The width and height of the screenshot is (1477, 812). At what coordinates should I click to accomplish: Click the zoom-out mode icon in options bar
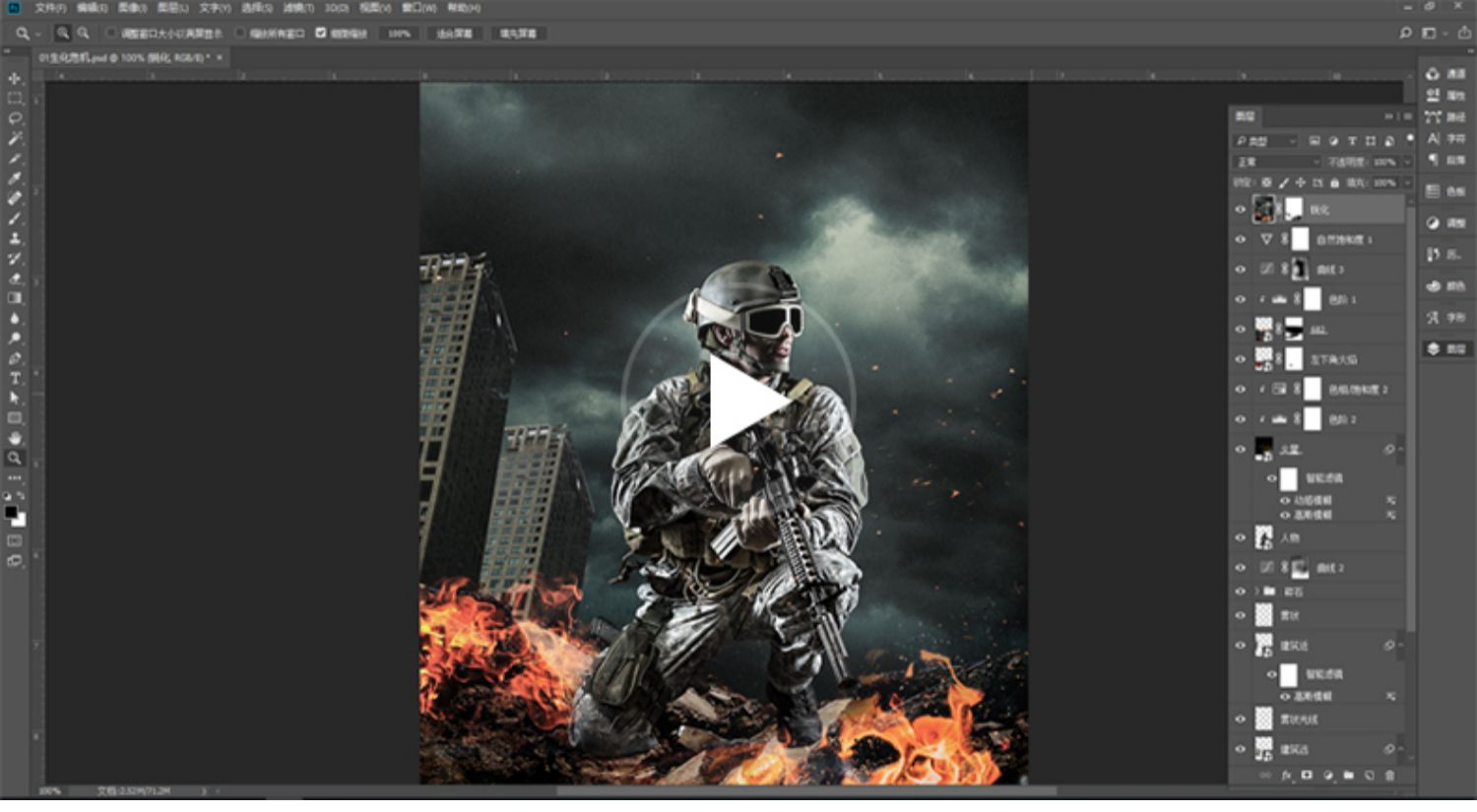pyautogui.click(x=83, y=33)
